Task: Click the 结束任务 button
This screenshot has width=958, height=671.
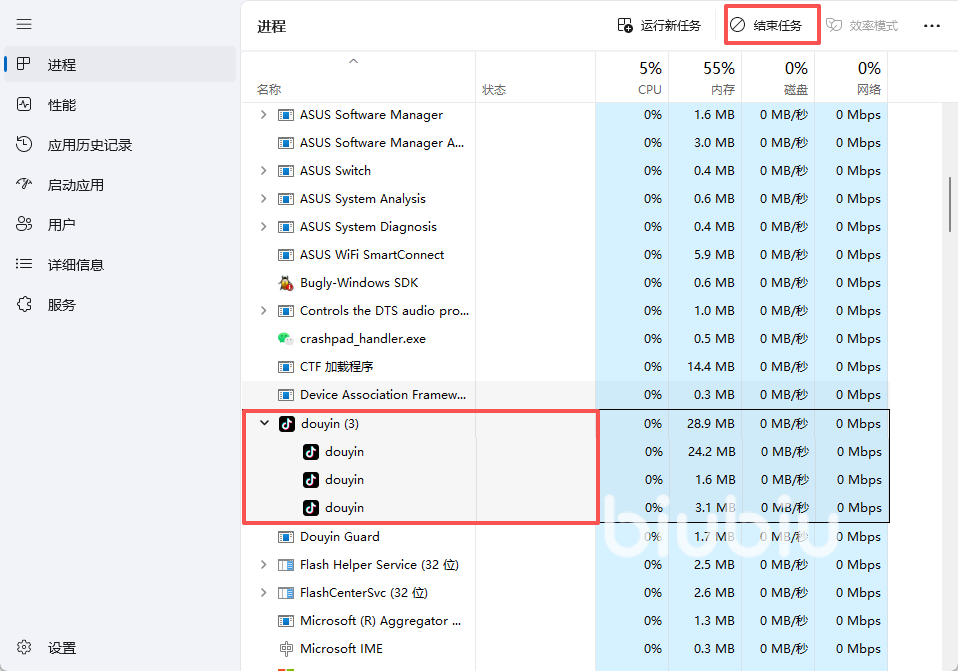Action: [x=771, y=26]
